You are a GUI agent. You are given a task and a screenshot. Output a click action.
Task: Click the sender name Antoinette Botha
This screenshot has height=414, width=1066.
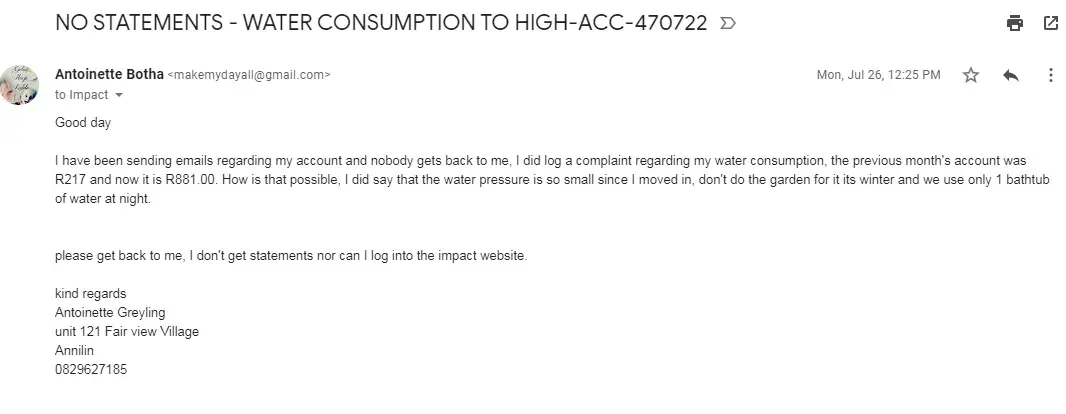click(x=109, y=74)
